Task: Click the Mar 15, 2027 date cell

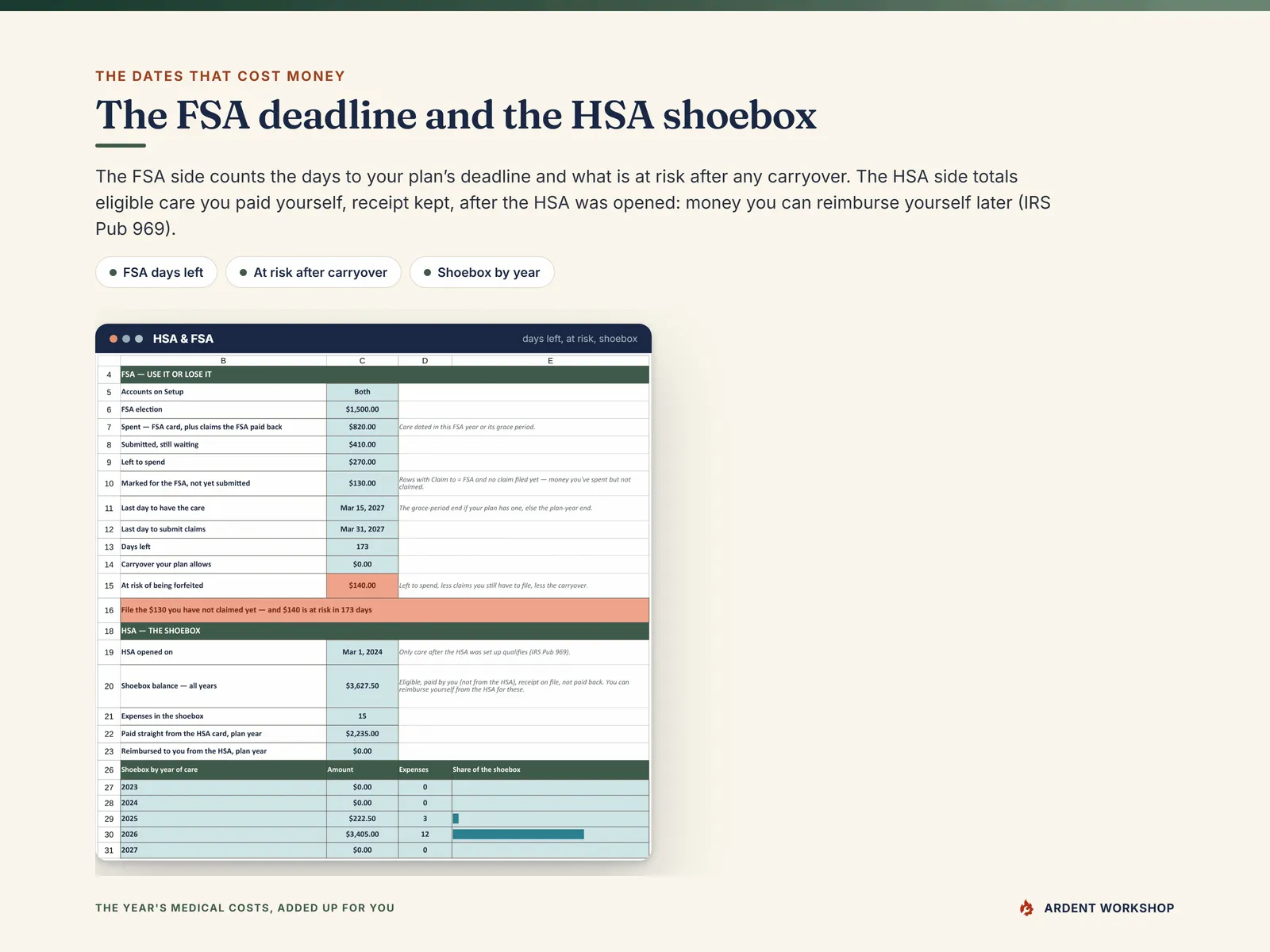Action: tap(362, 508)
